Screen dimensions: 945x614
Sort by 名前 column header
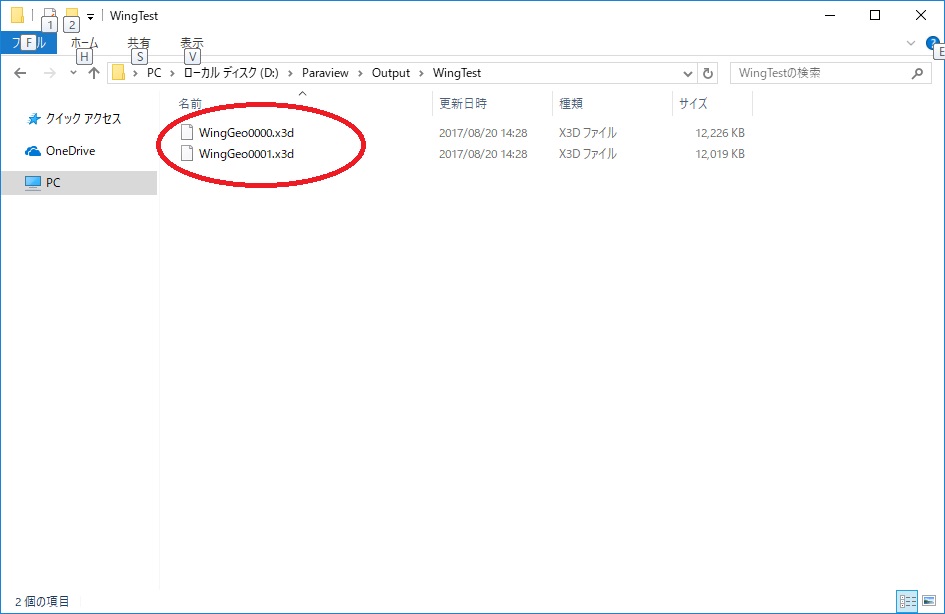190,104
